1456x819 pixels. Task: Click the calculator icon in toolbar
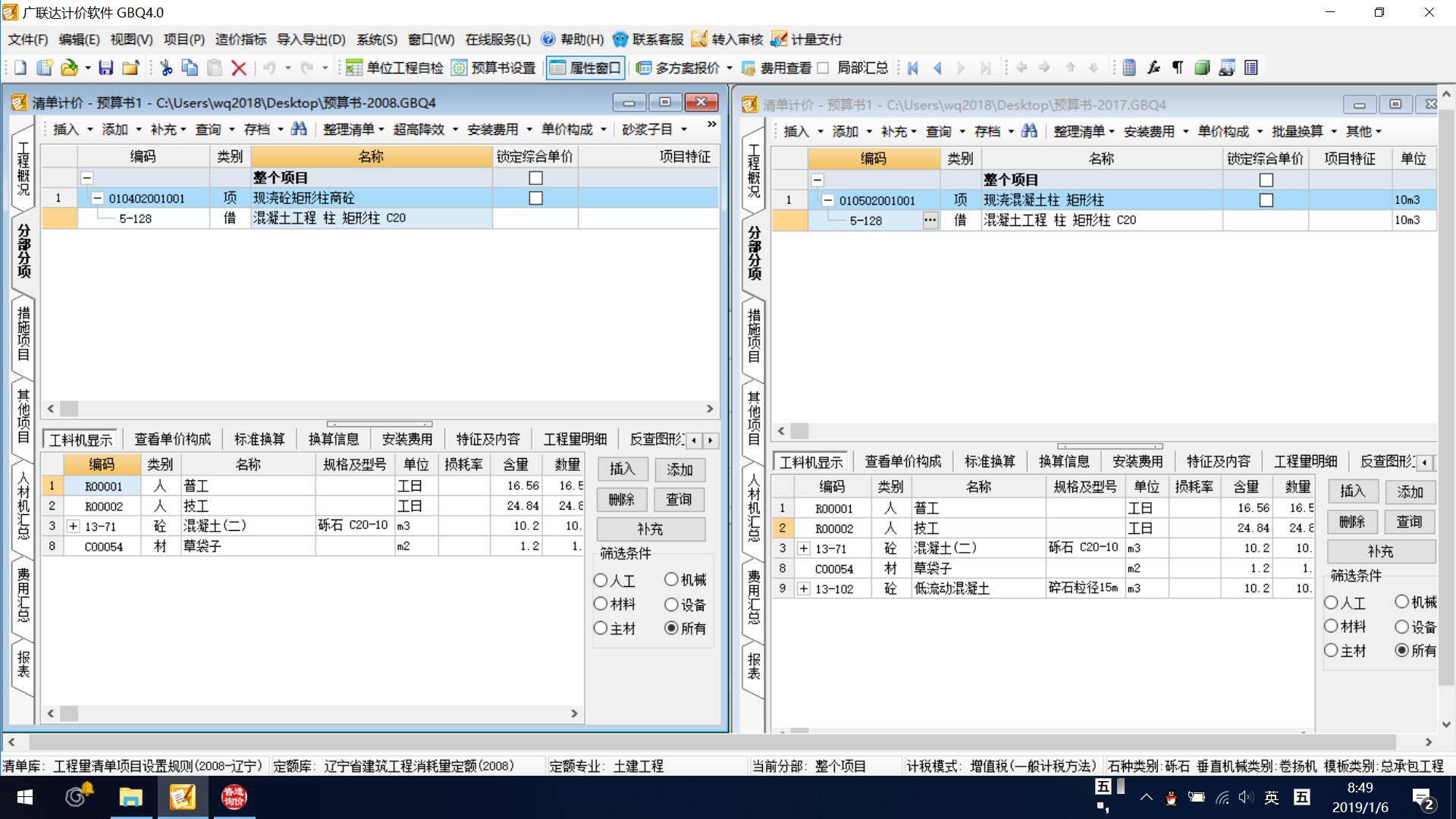click(1129, 68)
